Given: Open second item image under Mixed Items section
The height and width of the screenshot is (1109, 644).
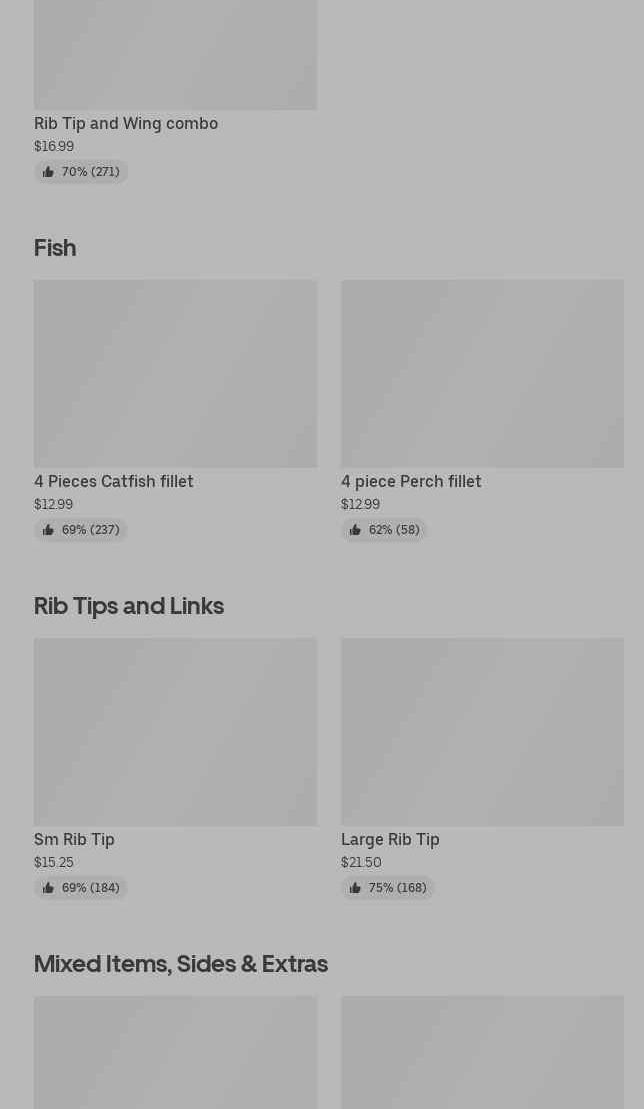Looking at the screenshot, I should [482, 1052].
